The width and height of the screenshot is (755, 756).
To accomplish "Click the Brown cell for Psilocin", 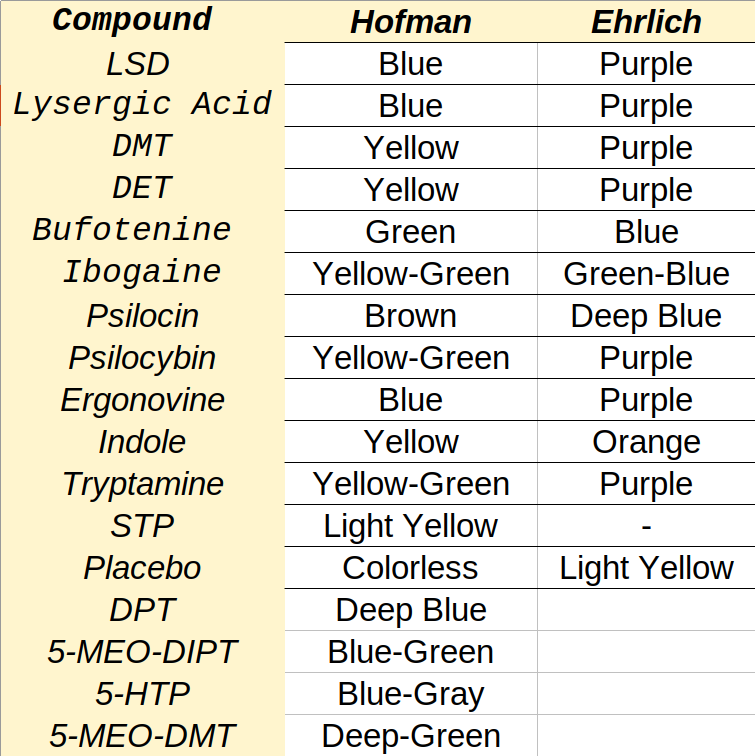I will [411, 315].
